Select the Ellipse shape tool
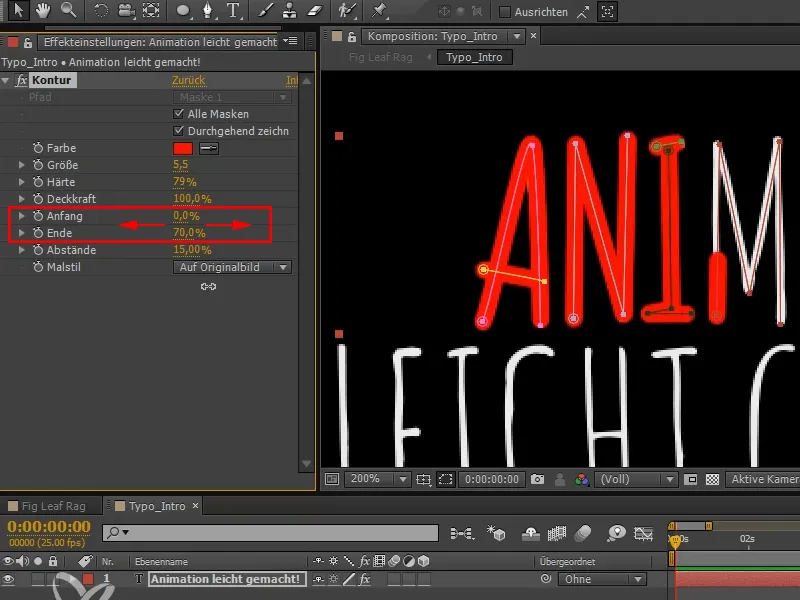This screenshot has width=800, height=600. (x=183, y=10)
